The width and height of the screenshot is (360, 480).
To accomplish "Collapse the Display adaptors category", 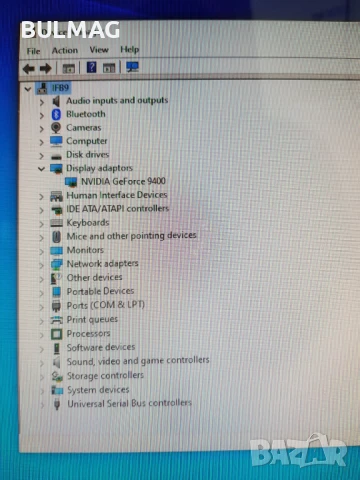I will coord(41,169).
